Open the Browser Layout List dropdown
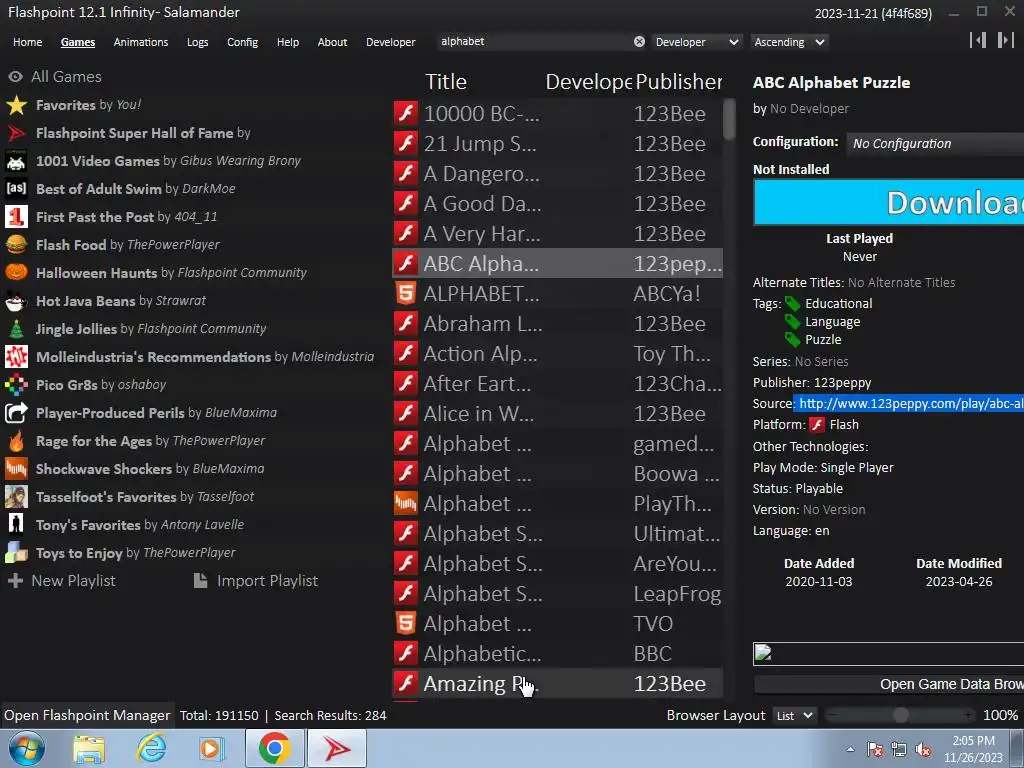 point(794,716)
